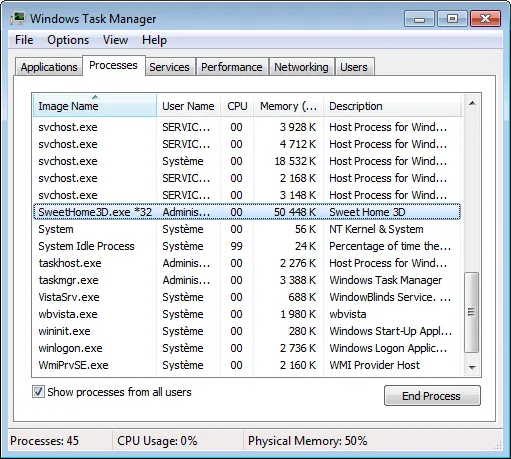
Task: Select the taskmgr.exe process row
Action: pos(247,280)
